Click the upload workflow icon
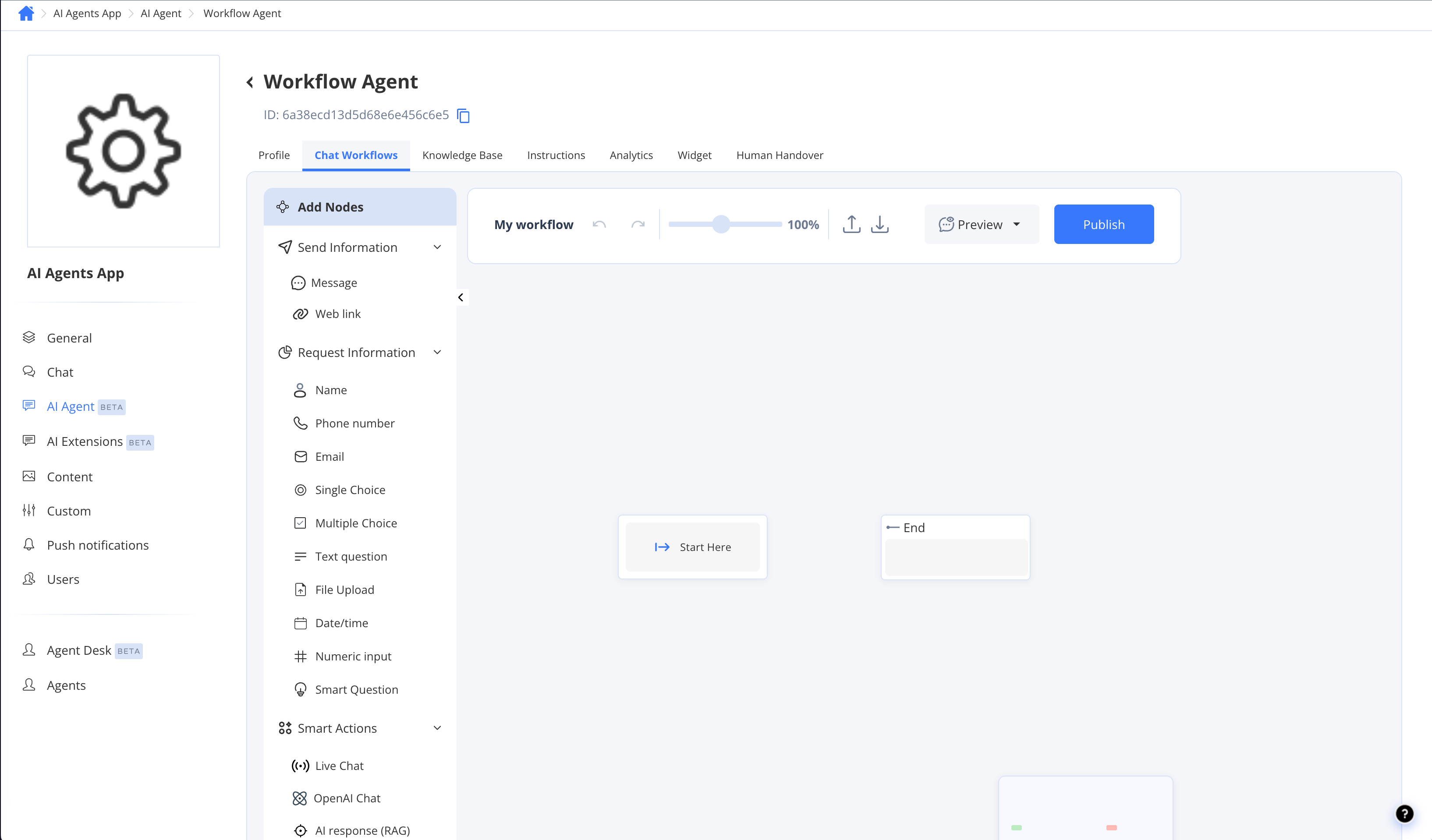Screen dimensions: 1432x840 click(851, 224)
